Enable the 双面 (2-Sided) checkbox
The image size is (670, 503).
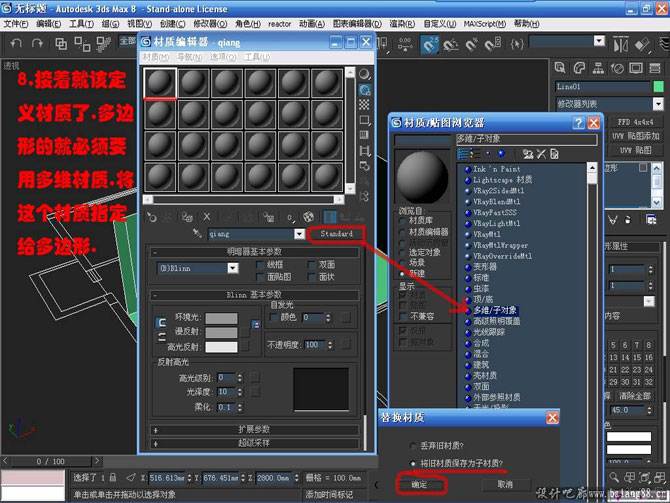click(x=312, y=265)
